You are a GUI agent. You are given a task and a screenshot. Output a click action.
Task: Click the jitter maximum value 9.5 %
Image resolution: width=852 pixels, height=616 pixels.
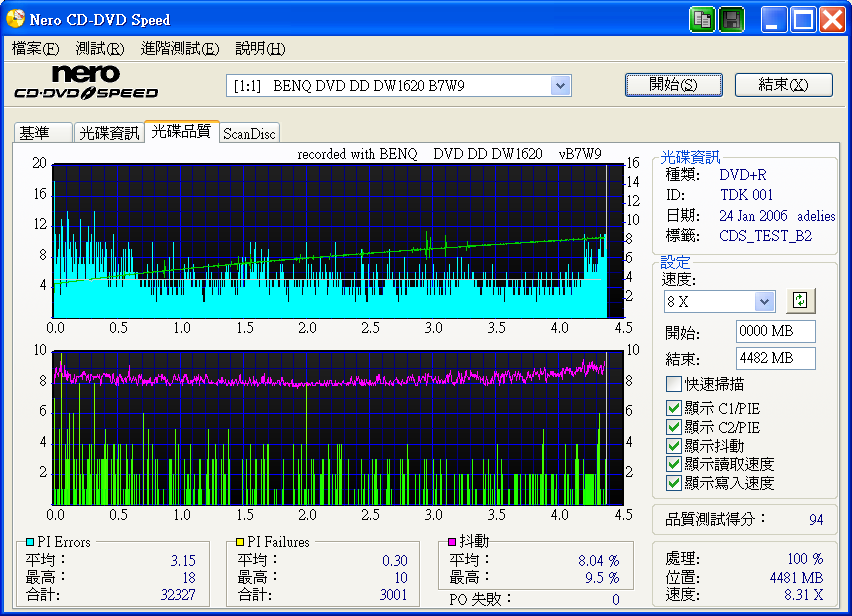(x=602, y=577)
